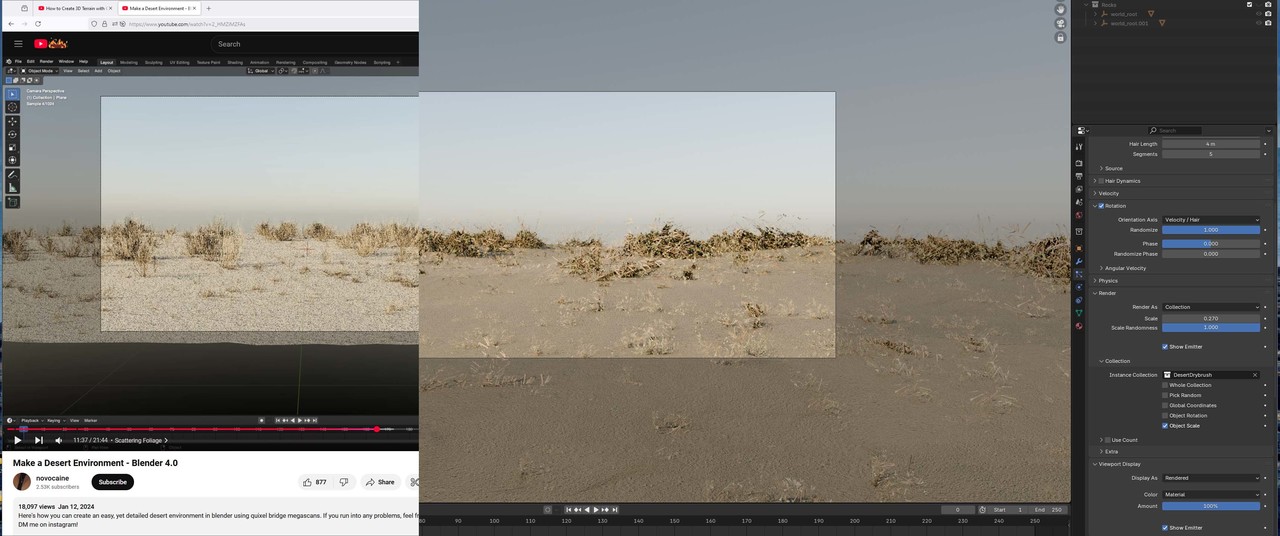This screenshot has width=1280, height=536.
Task: Open the Orientation Axis dropdown
Action: [1211, 220]
